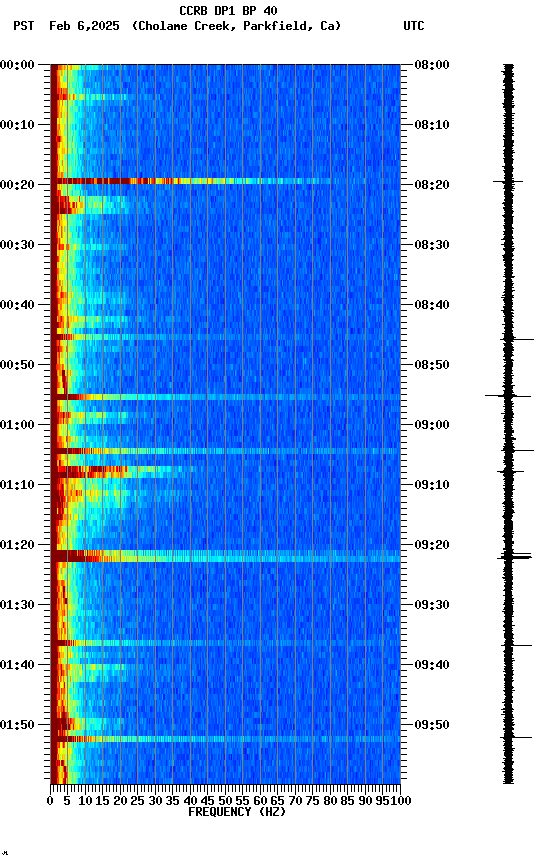Click the 'FREQUENCY (HZ)' axis label
Image resolution: width=552 pixels, height=864 pixels.
pyautogui.click(x=237, y=812)
